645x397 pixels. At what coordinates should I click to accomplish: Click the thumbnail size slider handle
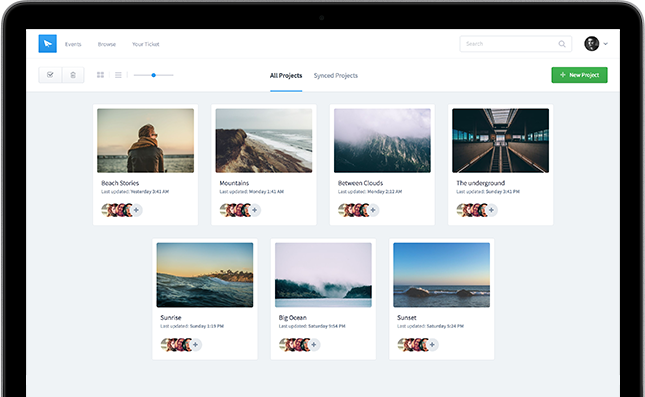point(153,75)
